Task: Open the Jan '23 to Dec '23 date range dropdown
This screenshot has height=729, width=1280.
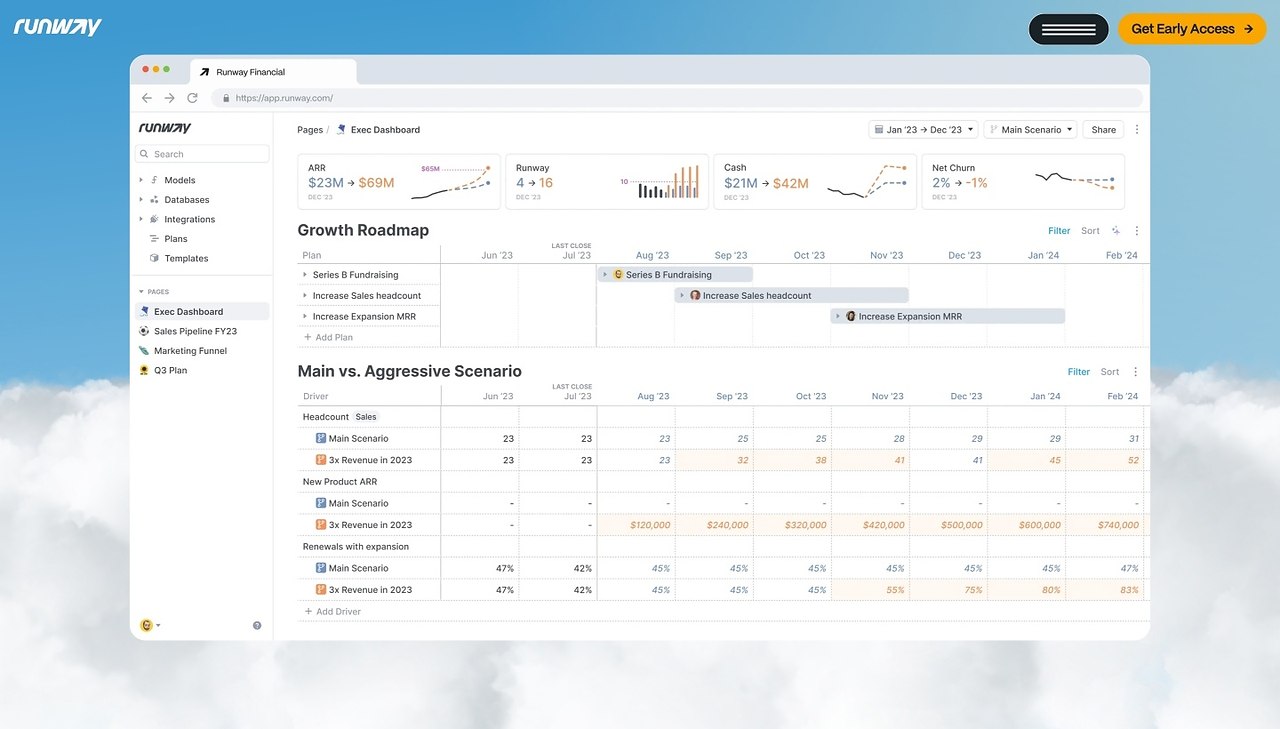Action: (x=923, y=130)
